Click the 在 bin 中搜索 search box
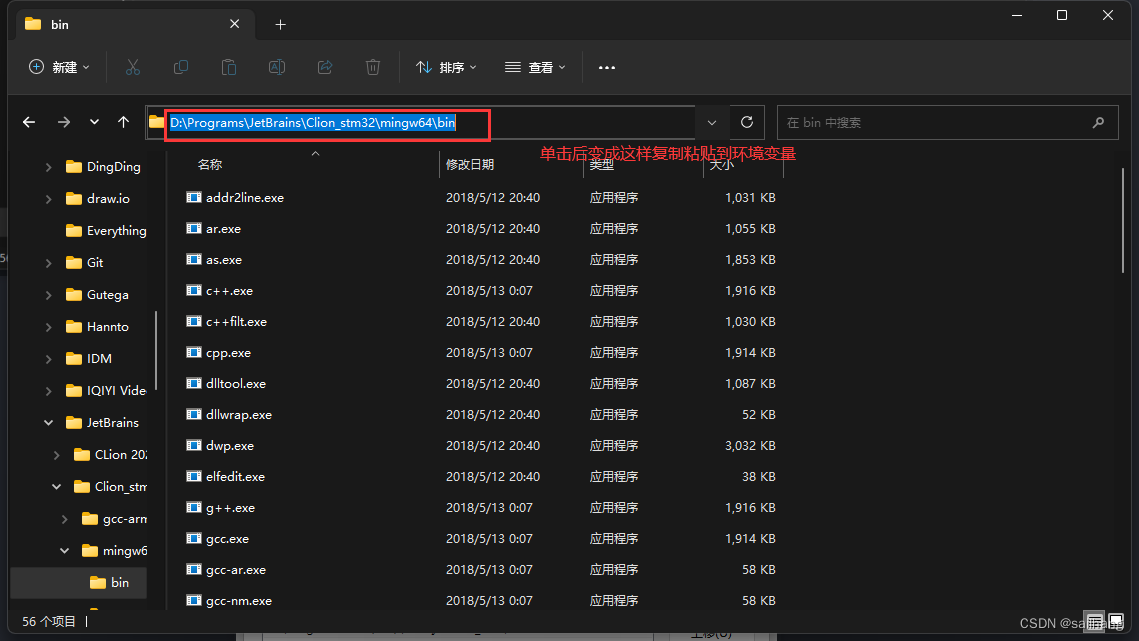This screenshot has height=641, width=1139. click(947, 122)
